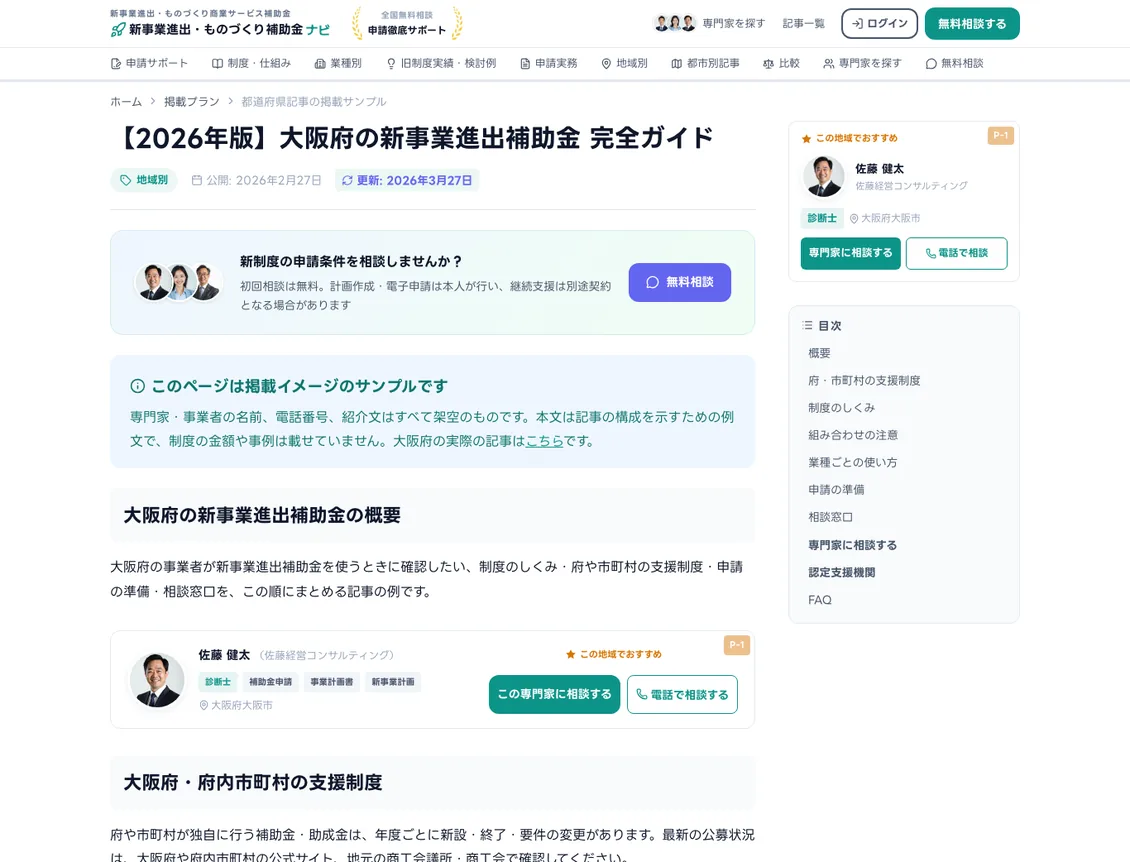
Task: Click この専門家に相談する button
Action: (x=554, y=695)
